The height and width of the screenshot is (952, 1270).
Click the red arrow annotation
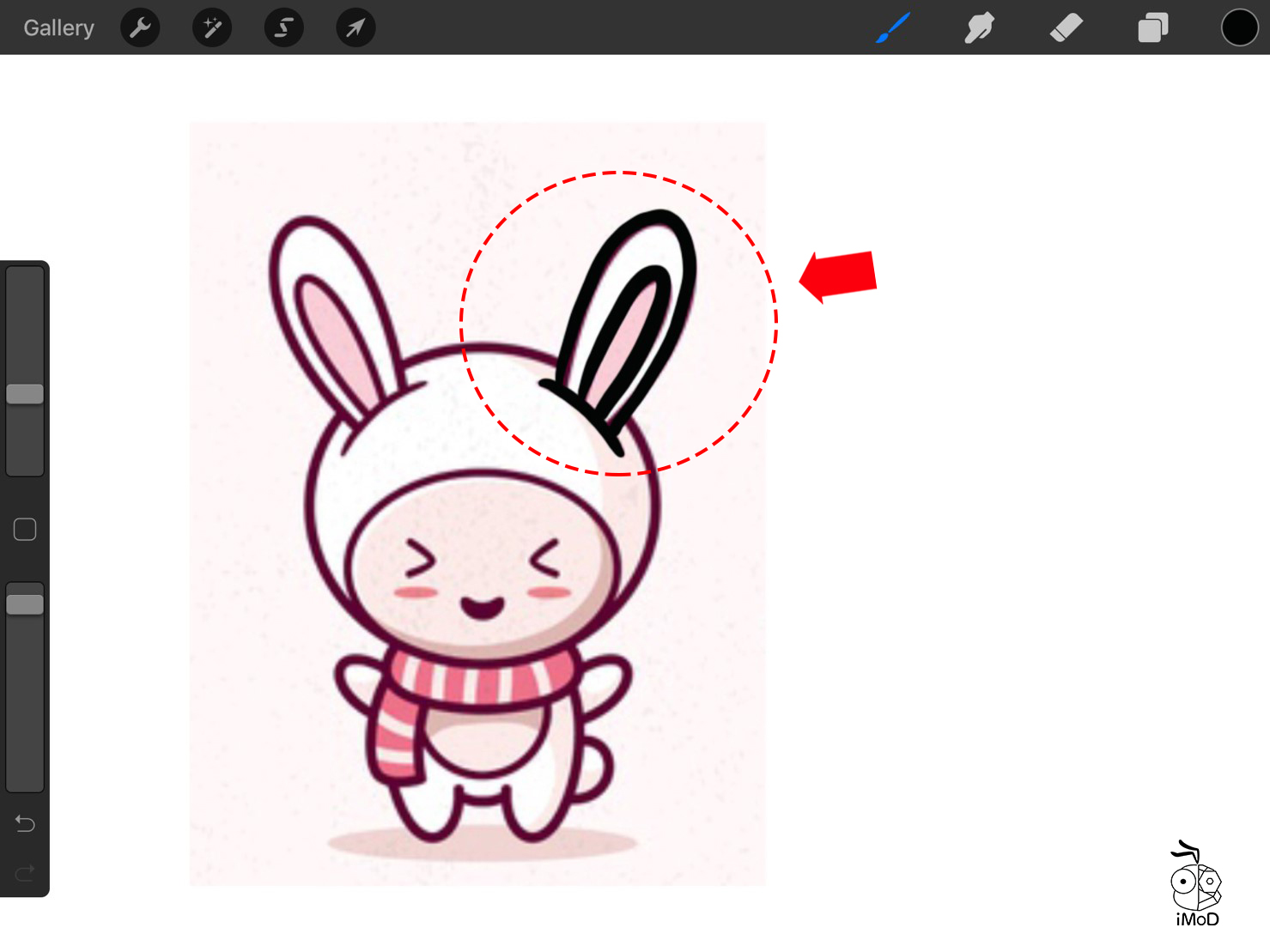point(839,276)
